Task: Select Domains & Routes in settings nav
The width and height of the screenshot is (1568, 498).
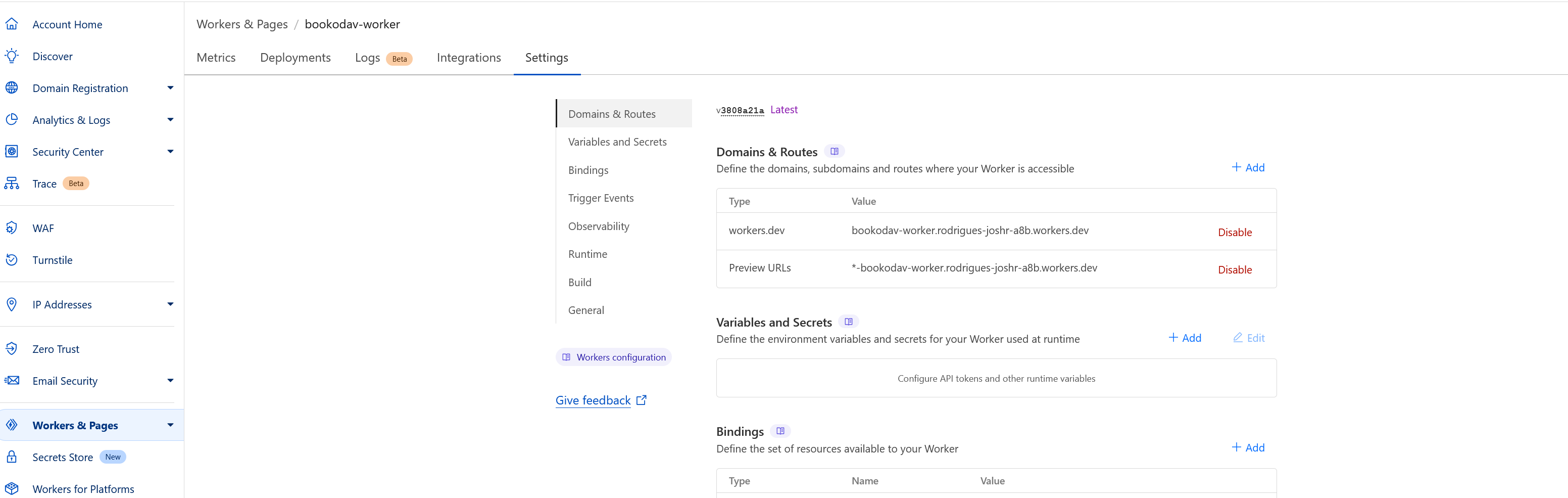Action: (624, 113)
